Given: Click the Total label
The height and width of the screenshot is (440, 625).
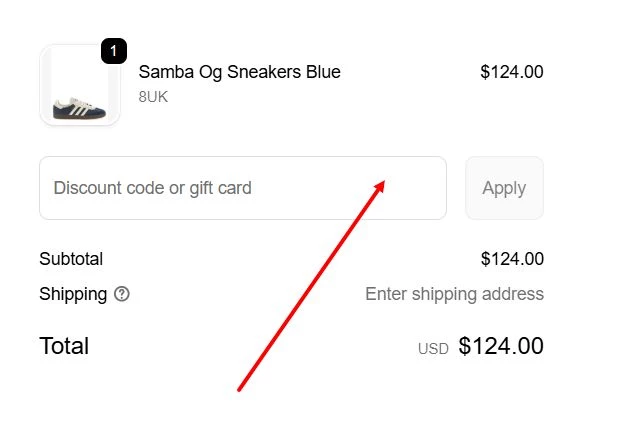Looking at the screenshot, I should coord(64,346).
